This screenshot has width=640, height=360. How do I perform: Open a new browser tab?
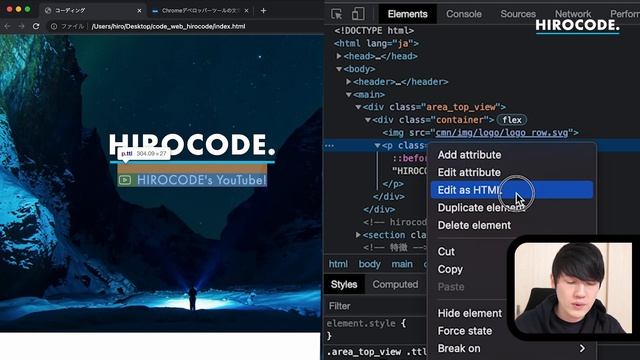coord(263,11)
